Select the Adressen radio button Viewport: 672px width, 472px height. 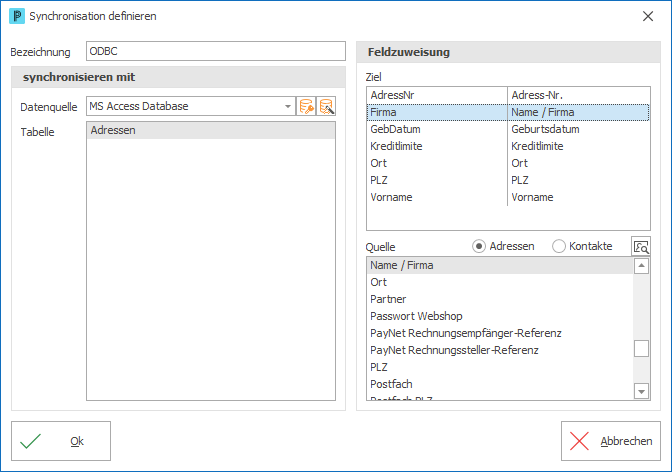pyautogui.click(x=479, y=247)
